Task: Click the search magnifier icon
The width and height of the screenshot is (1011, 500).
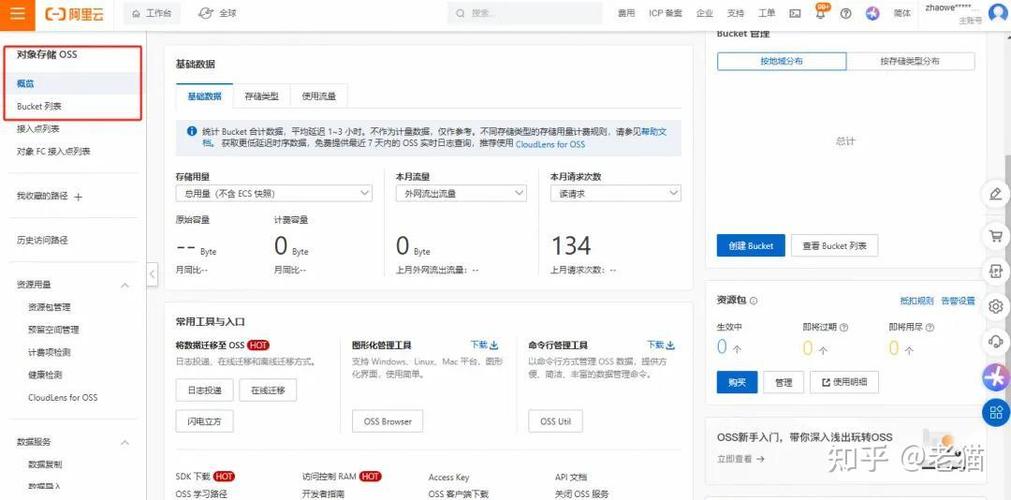Action: coord(460,13)
